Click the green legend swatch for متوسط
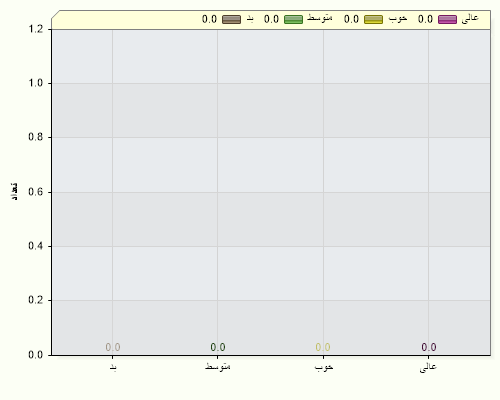 [293, 19]
